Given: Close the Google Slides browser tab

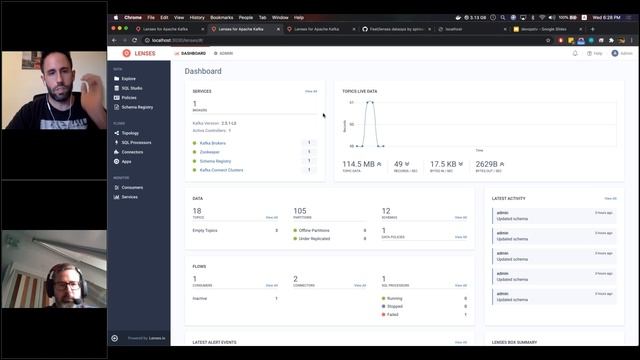Looking at the screenshot, I should [580, 29].
